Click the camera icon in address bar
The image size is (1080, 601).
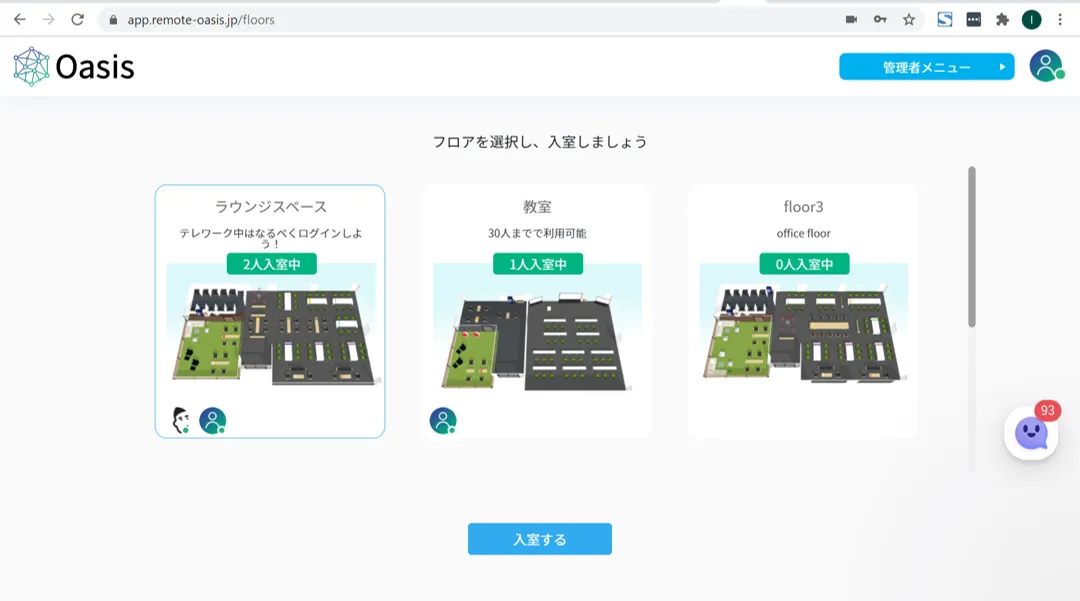pos(852,19)
